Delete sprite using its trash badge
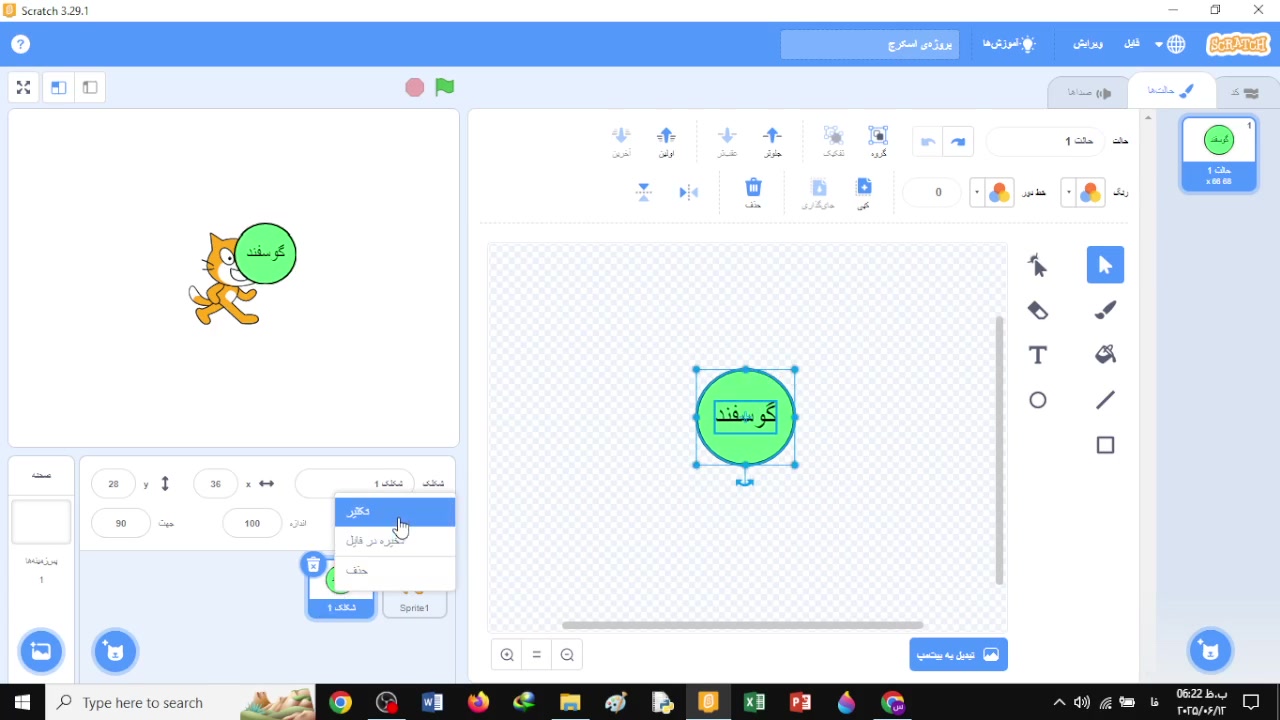The height and width of the screenshot is (720, 1280). [313, 565]
